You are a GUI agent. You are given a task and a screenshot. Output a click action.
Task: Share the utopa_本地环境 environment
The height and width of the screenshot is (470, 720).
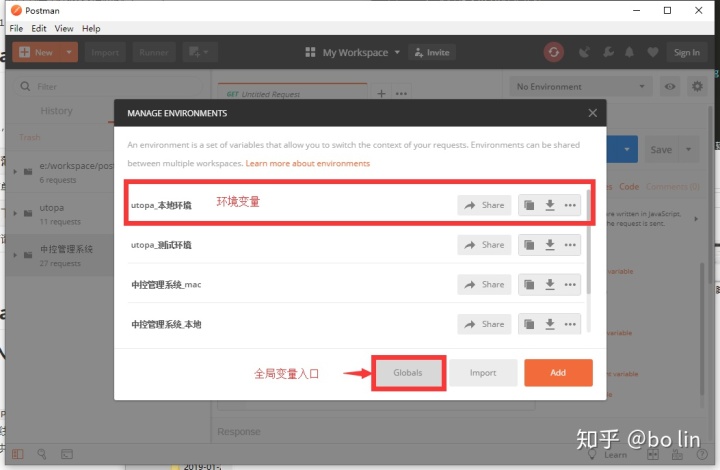[484, 205]
